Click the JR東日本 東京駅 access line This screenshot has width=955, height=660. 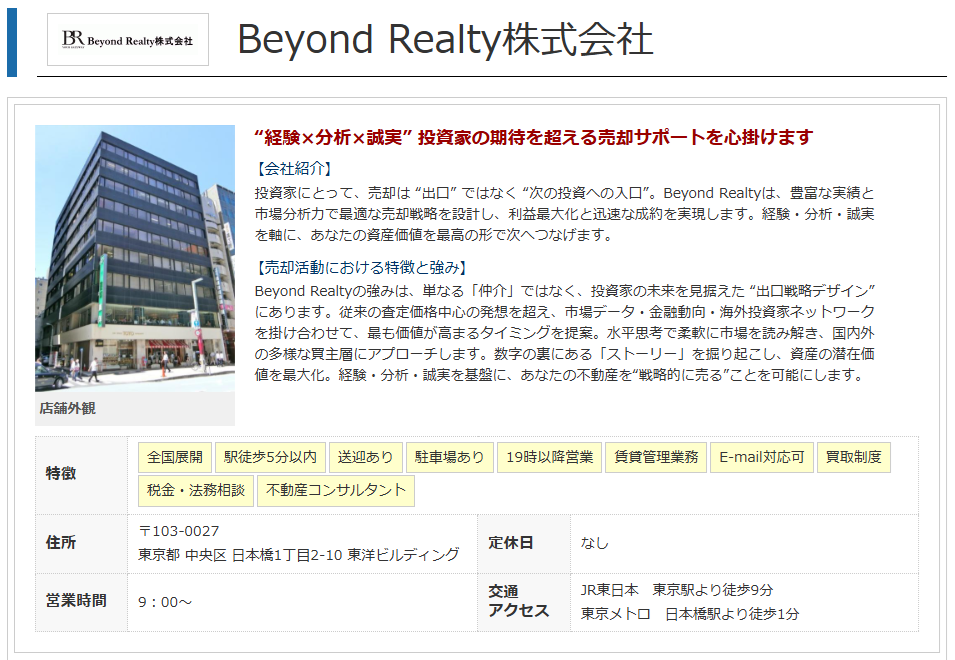677,590
